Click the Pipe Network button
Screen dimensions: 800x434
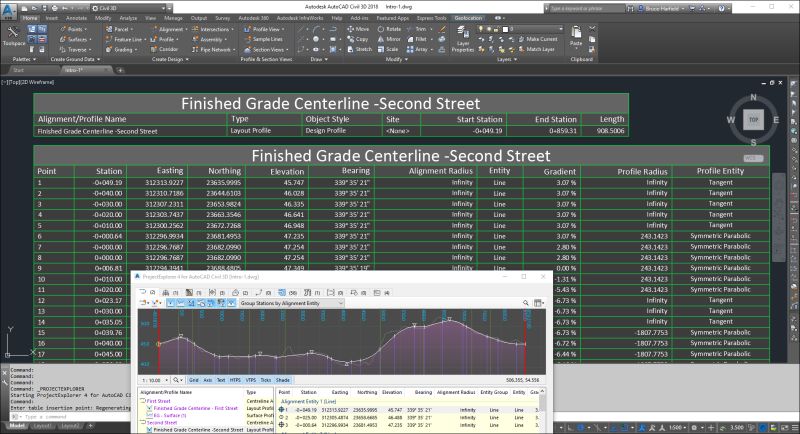[213, 49]
